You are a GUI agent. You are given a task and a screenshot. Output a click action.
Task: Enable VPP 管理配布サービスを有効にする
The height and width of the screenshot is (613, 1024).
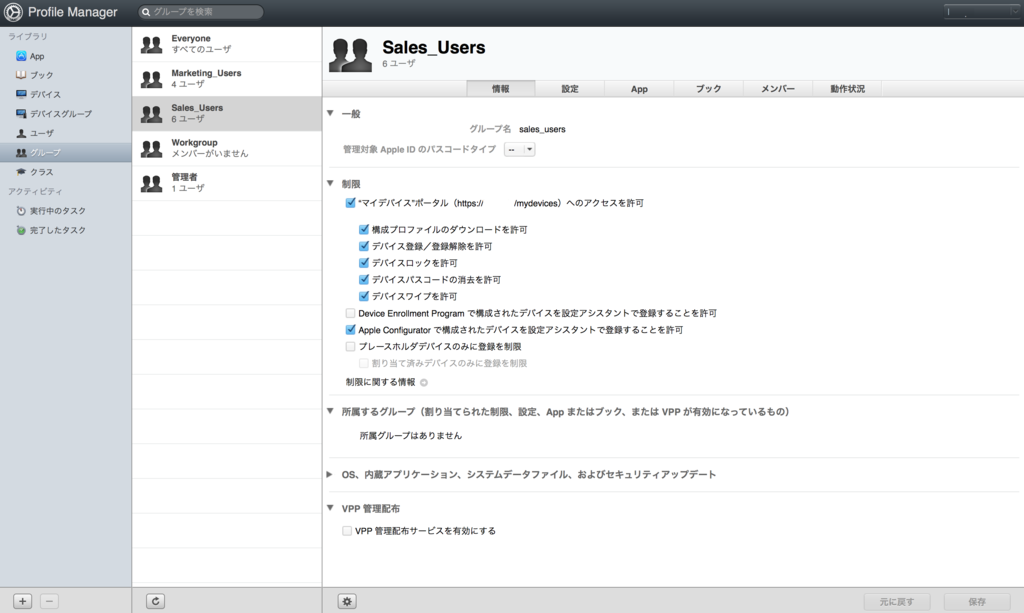(x=347, y=531)
